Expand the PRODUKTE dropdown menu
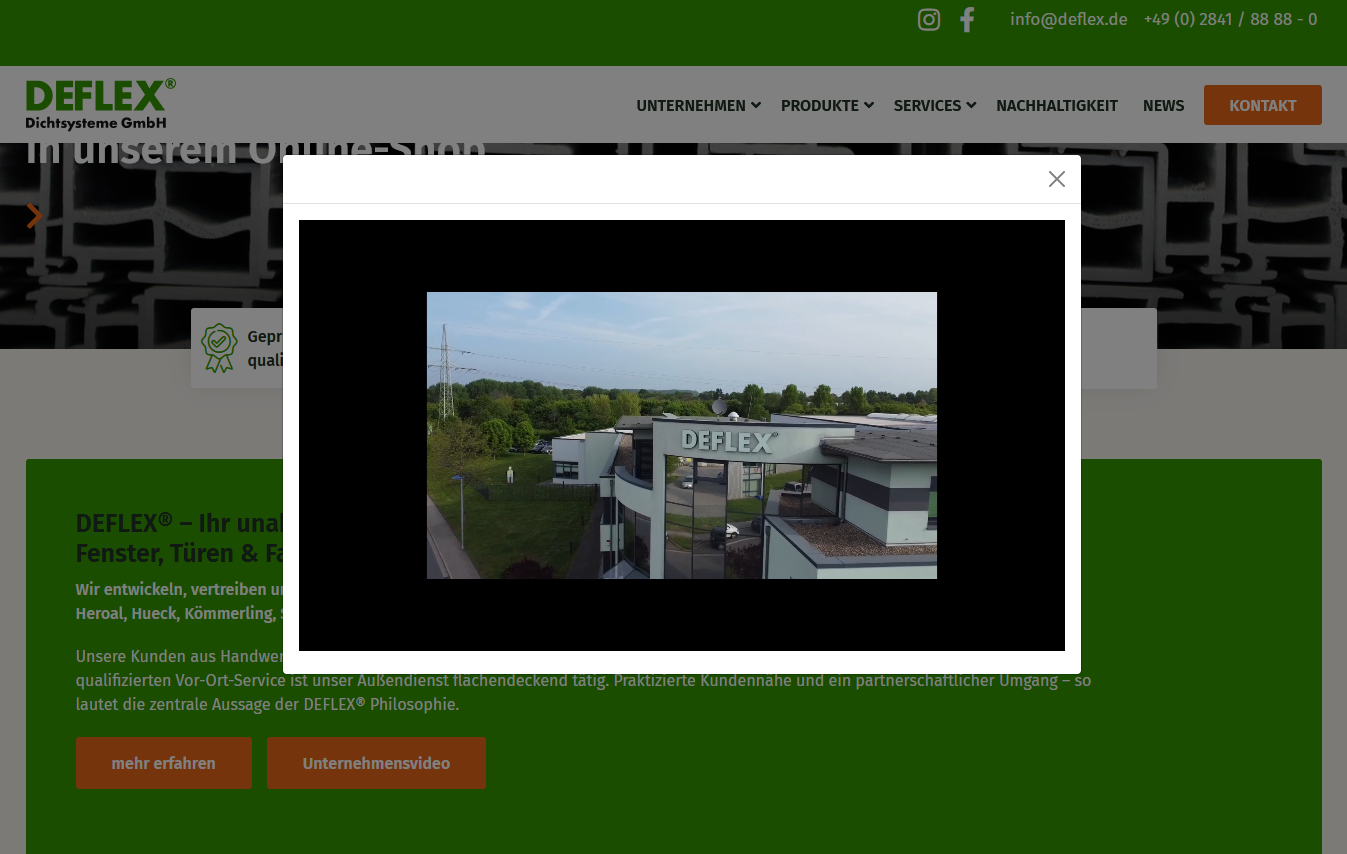 click(827, 106)
